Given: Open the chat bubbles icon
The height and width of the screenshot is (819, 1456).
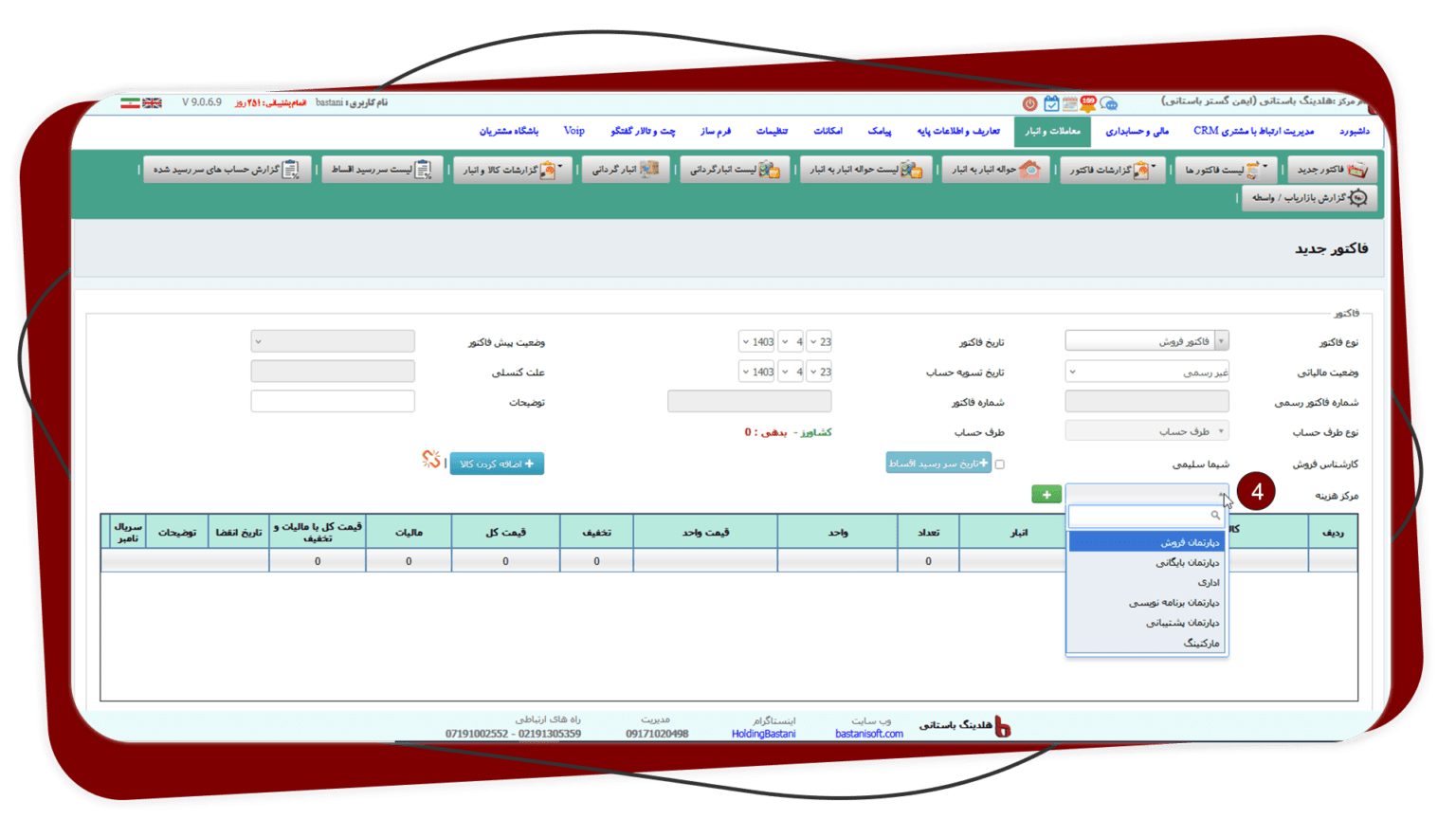Looking at the screenshot, I should [1109, 103].
